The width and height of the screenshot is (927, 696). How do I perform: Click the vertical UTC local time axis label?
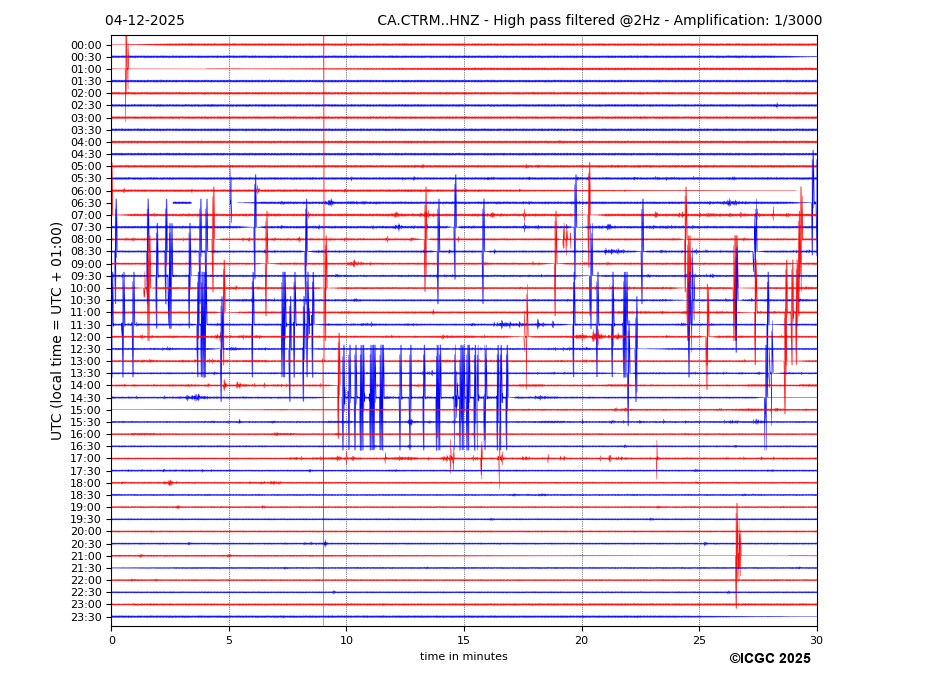57,331
